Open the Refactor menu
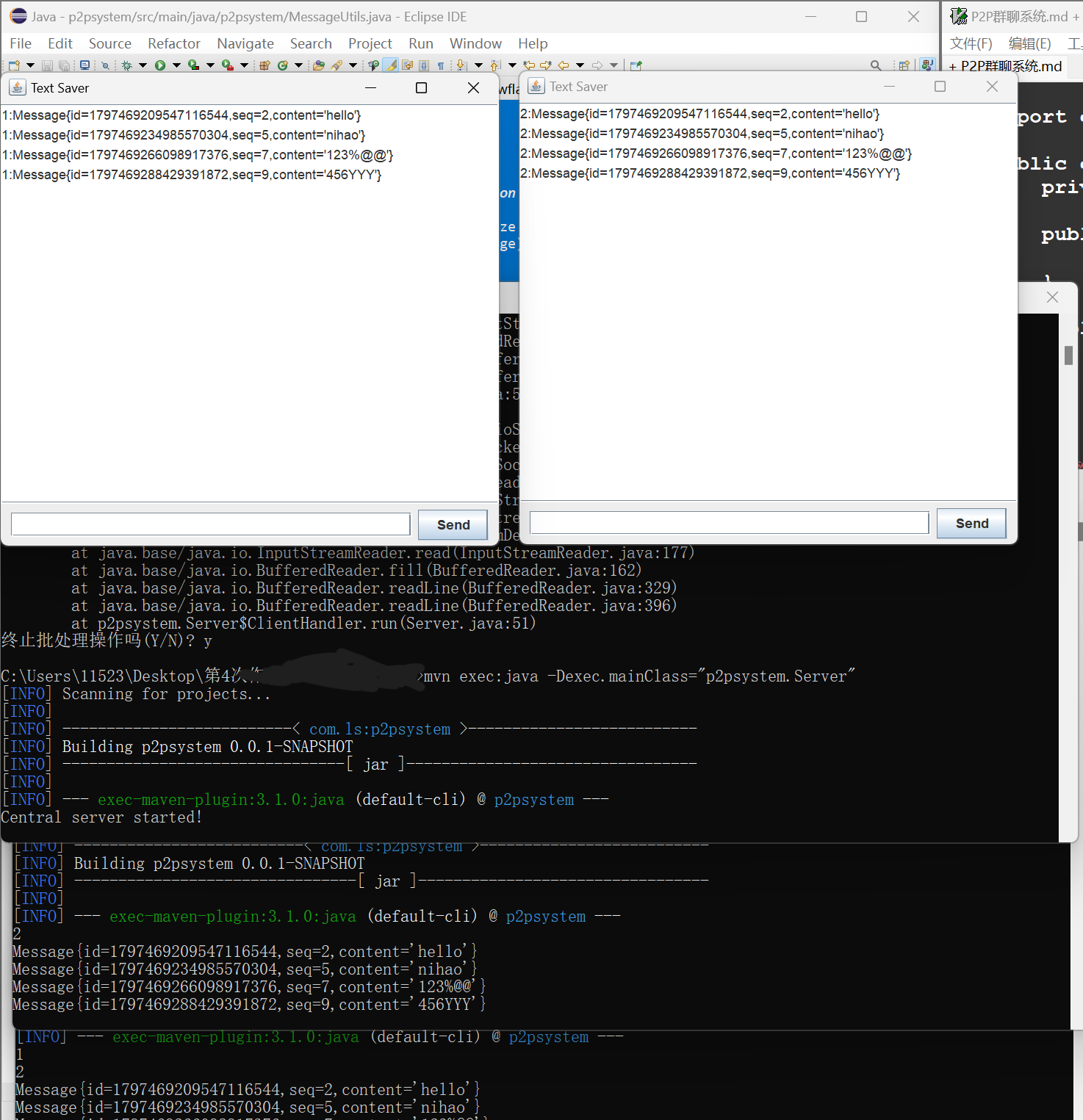Image resolution: width=1083 pixels, height=1120 pixels. (x=173, y=43)
